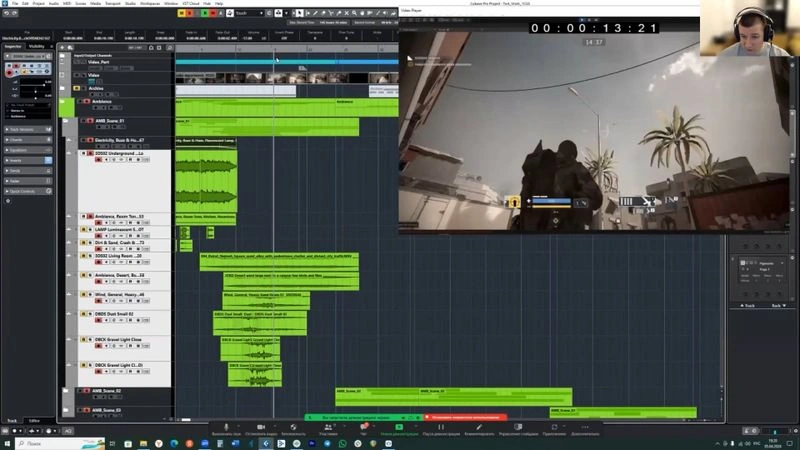
Task: Toggle the red record enable in inspector
Action: 9,73
